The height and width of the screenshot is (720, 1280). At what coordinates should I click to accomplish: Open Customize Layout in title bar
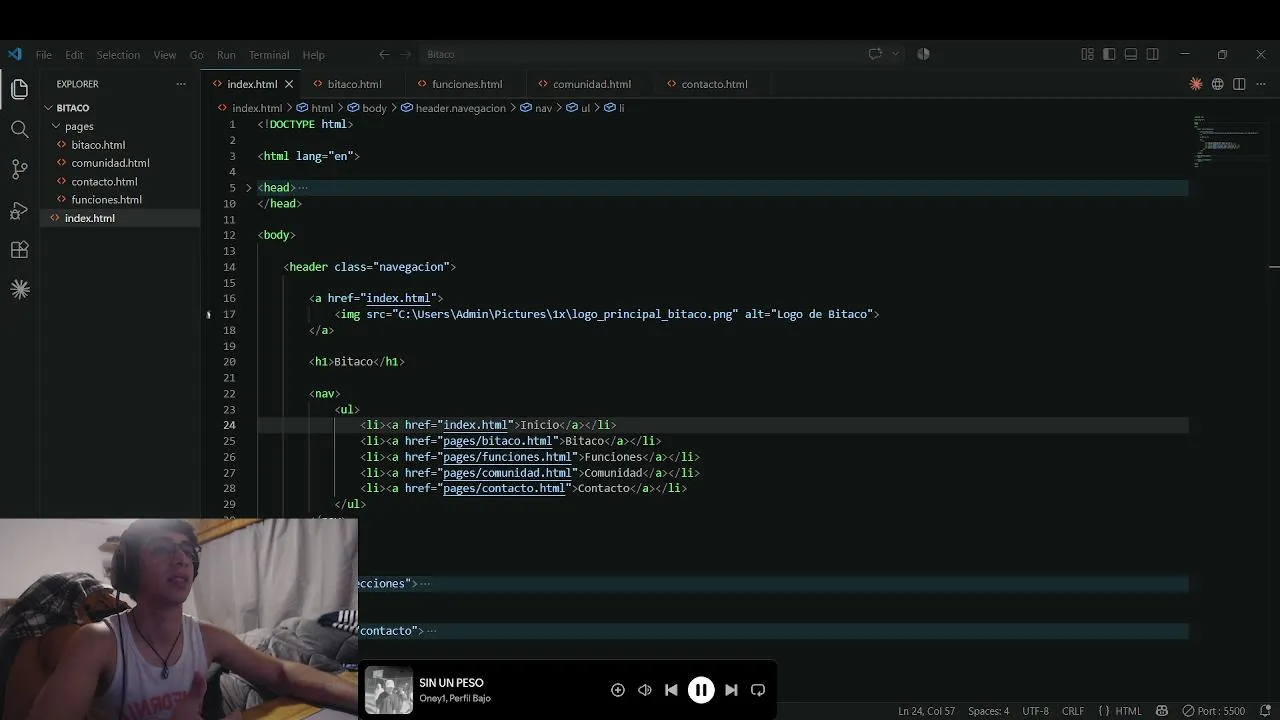point(1087,54)
